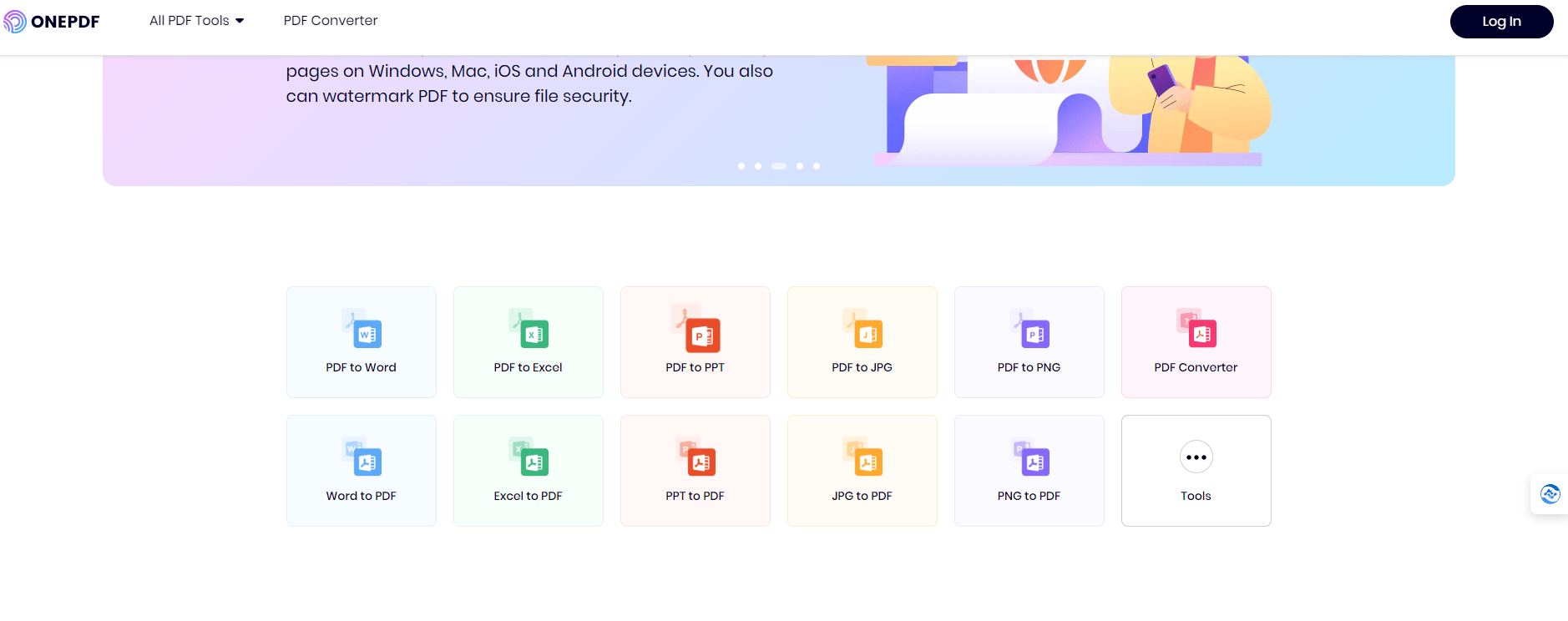The image size is (1568, 621).
Task: Open the PDF Converter tile in grid
Action: [x=1196, y=342]
